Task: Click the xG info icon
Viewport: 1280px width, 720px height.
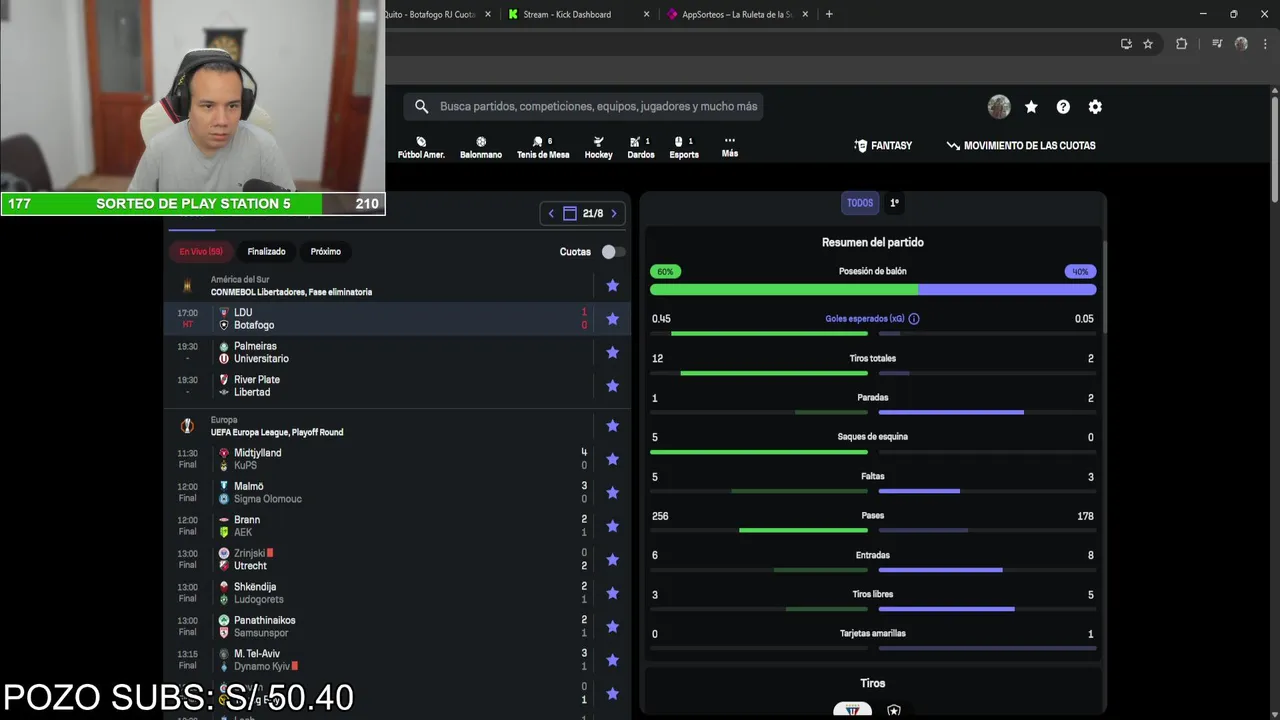Action: pyautogui.click(x=914, y=319)
